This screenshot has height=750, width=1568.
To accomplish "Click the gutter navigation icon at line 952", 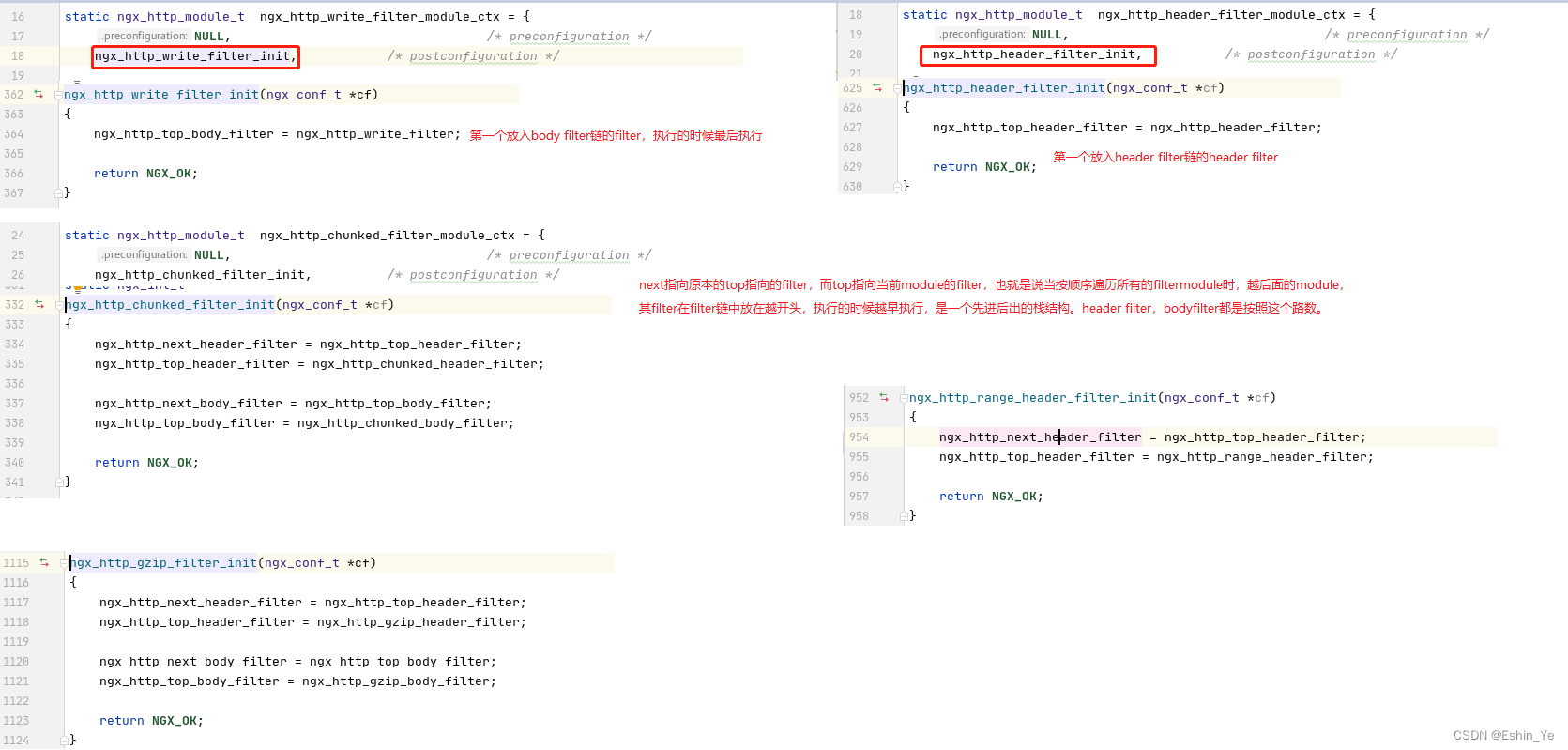I will [x=884, y=397].
